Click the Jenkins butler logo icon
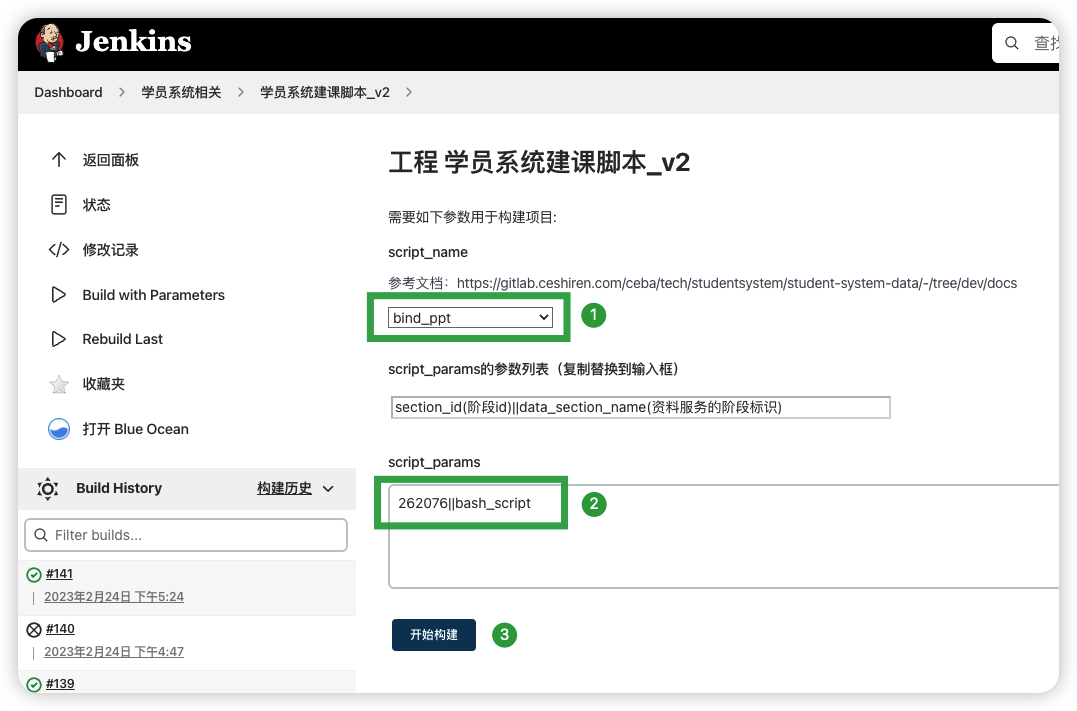This screenshot has width=1077, height=711. point(49,42)
